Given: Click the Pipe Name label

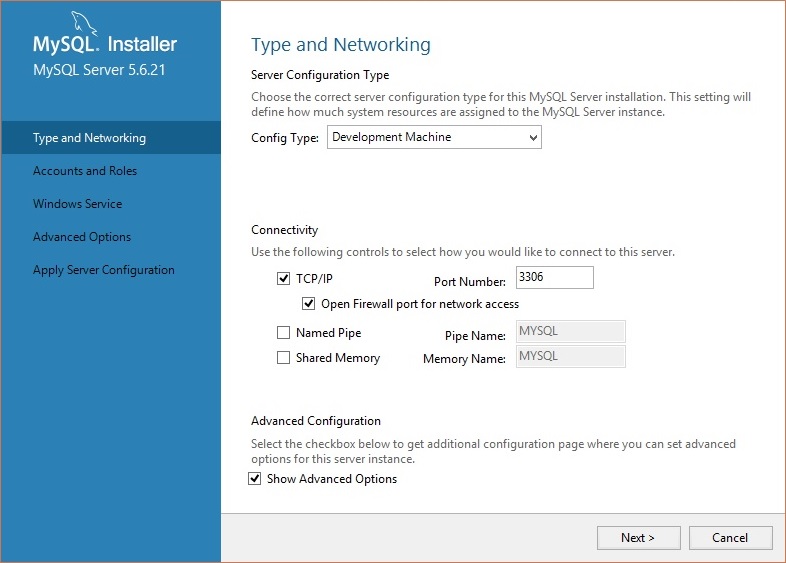Looking at the screenshot, I should pos(475,335).
